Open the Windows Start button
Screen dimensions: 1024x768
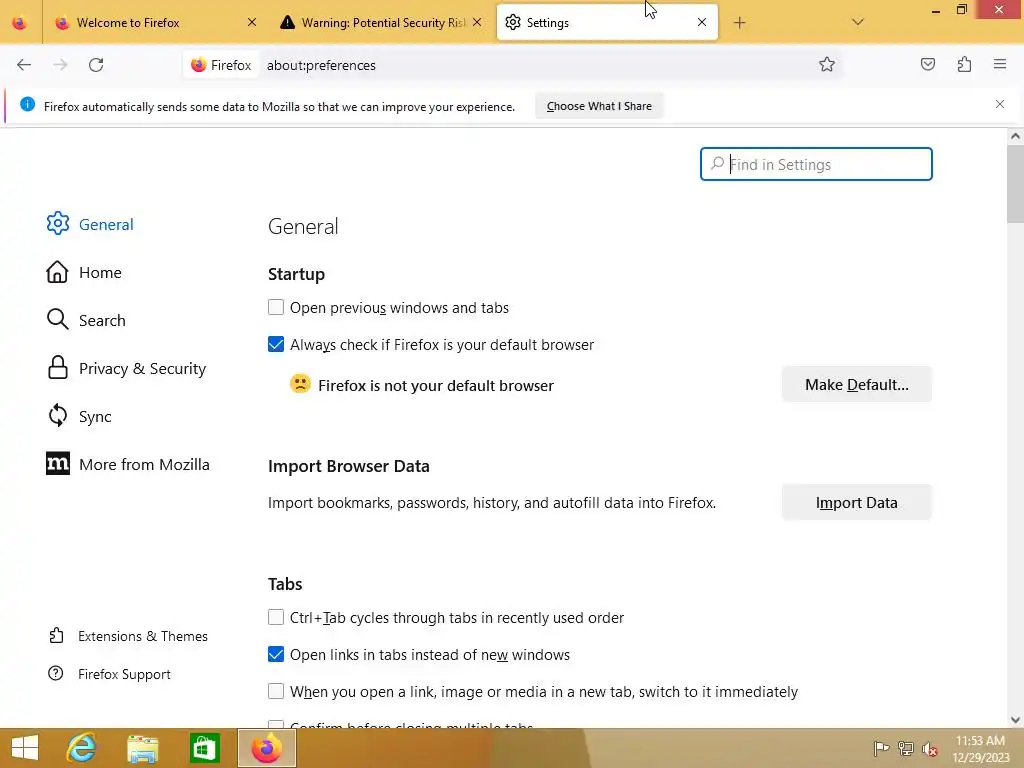click(25, 748)
